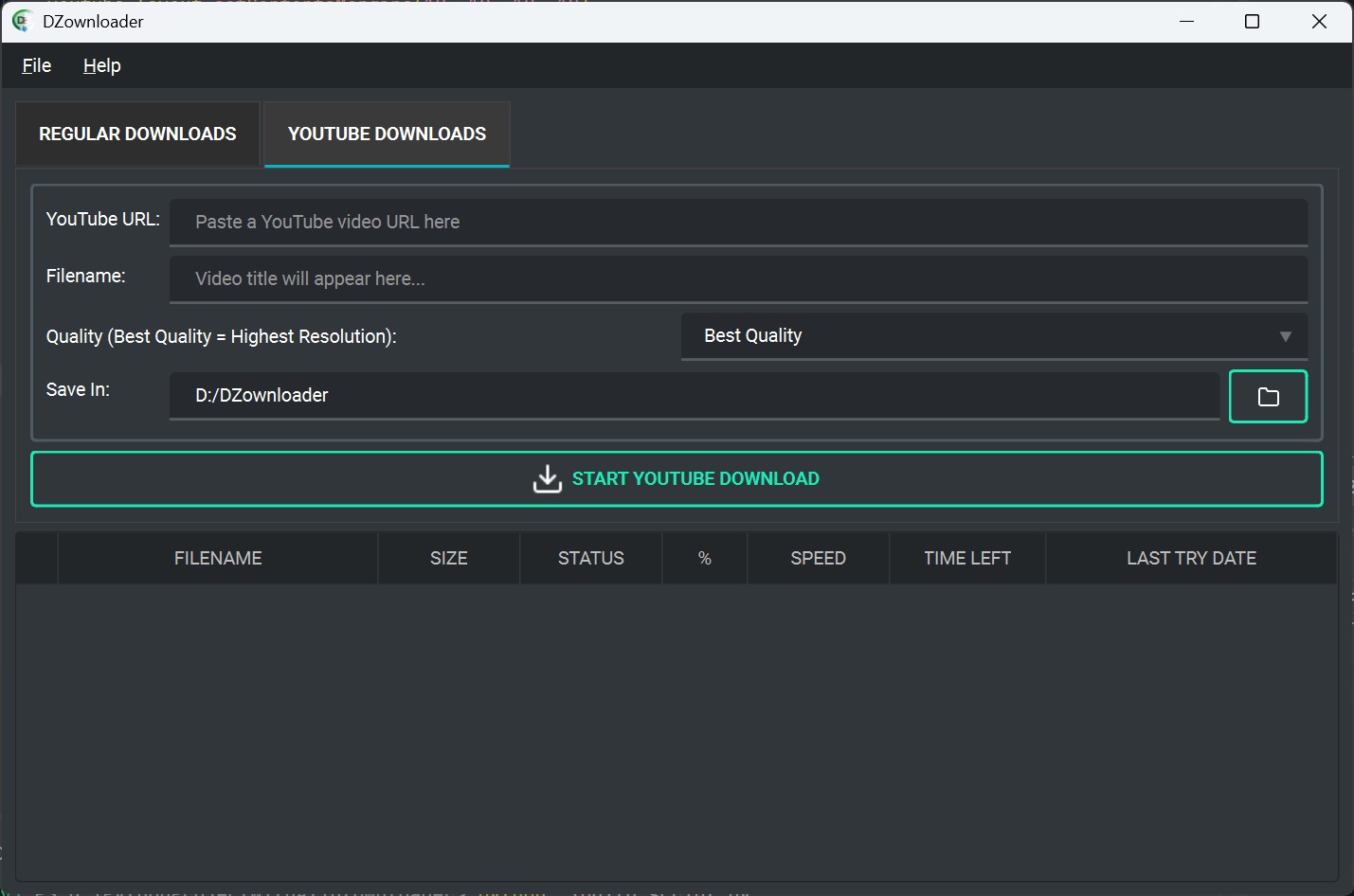This screenshot has width=1354, height=896.
Task: Sort by LAST TRY DATE column
Action: [x=1191, y=558]
